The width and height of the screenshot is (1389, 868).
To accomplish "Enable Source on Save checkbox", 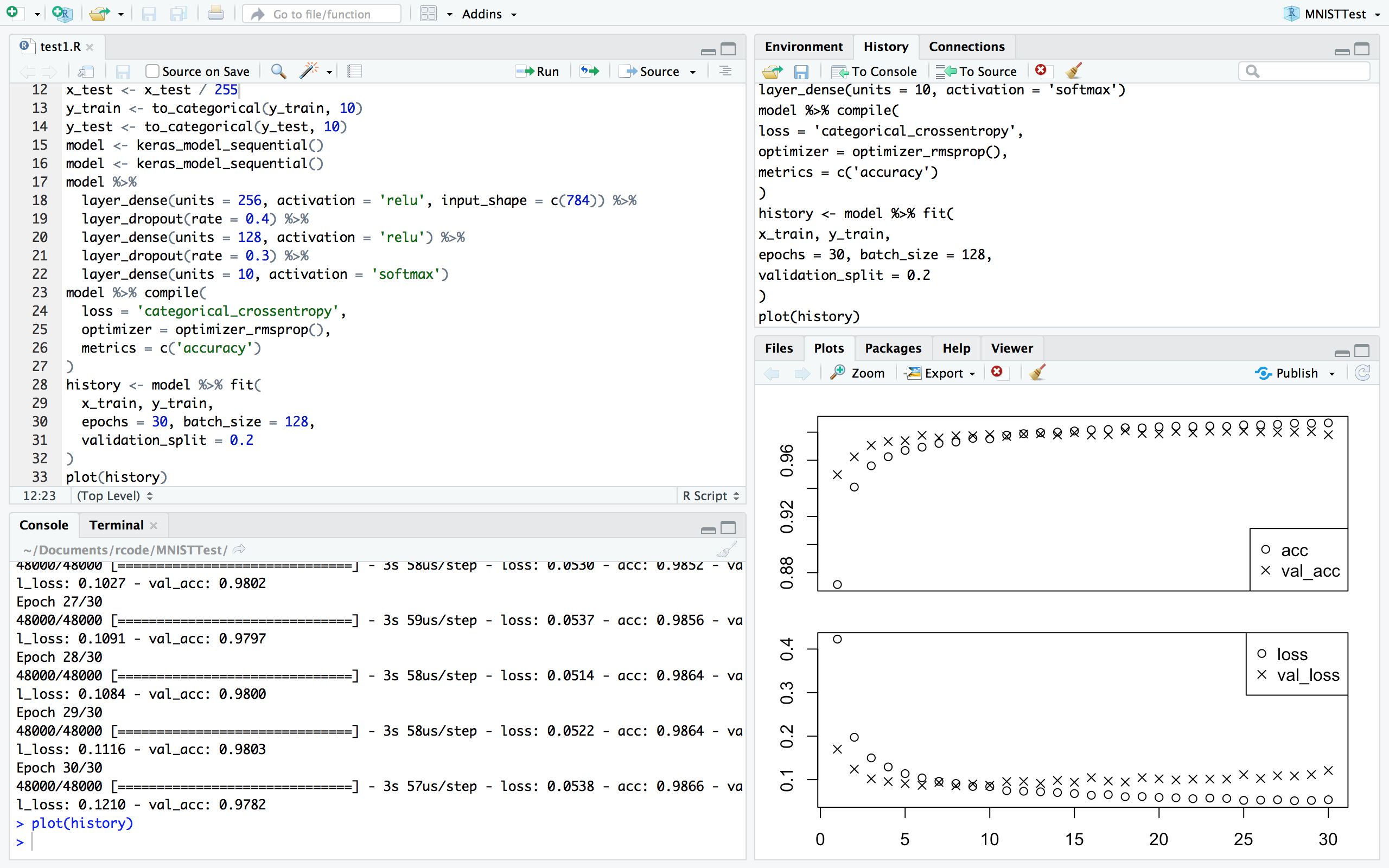I will 152,71.
